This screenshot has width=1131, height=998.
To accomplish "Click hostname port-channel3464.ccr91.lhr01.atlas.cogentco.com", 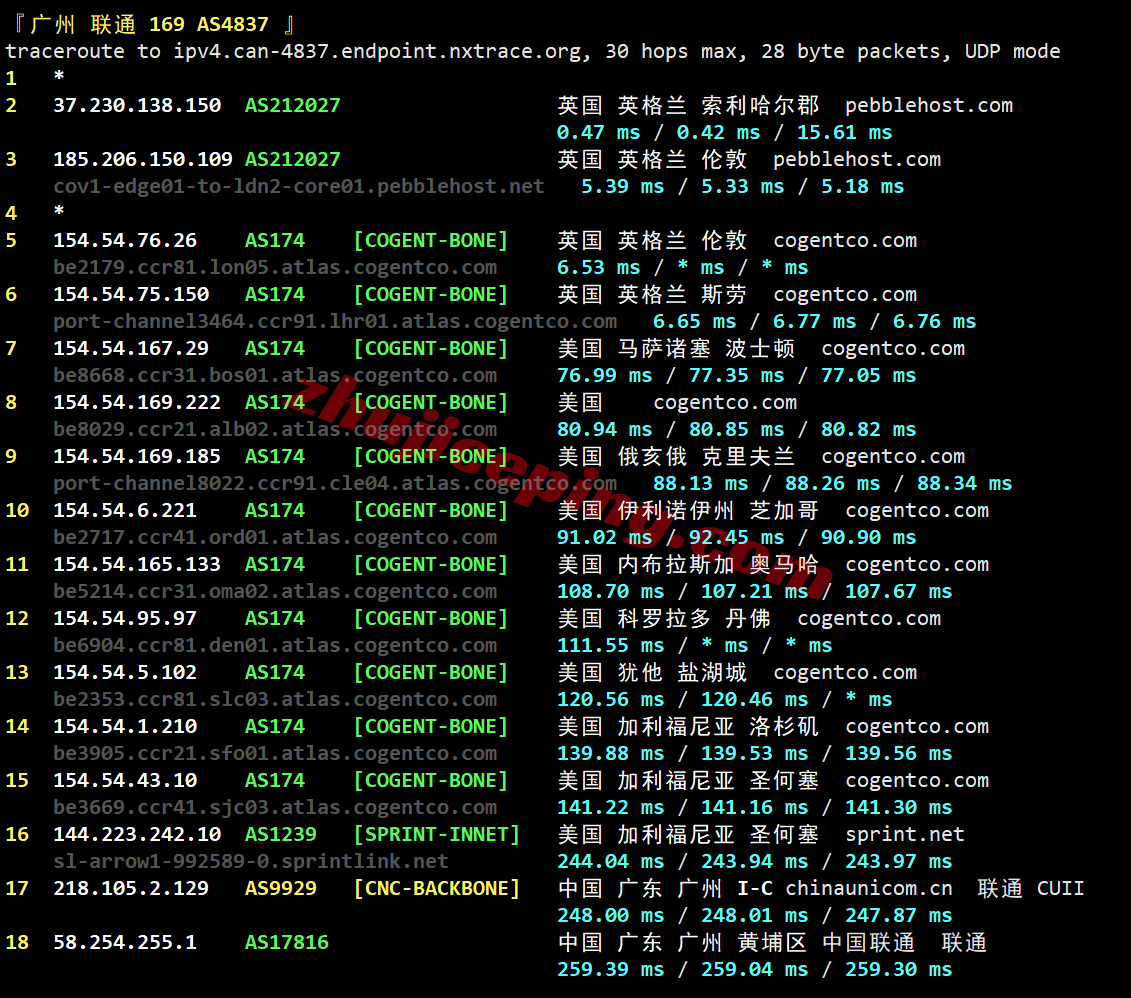I will [335, 322].
